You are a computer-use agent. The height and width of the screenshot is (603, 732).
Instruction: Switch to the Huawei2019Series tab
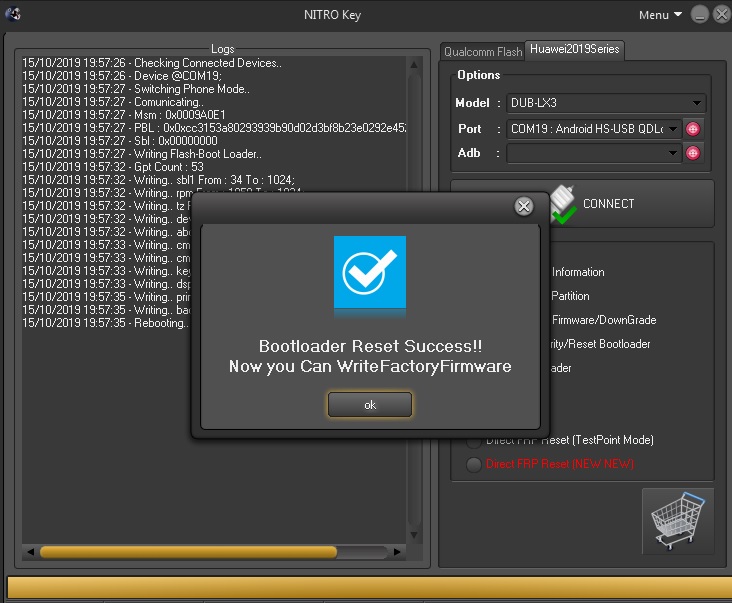click(574, 49)
